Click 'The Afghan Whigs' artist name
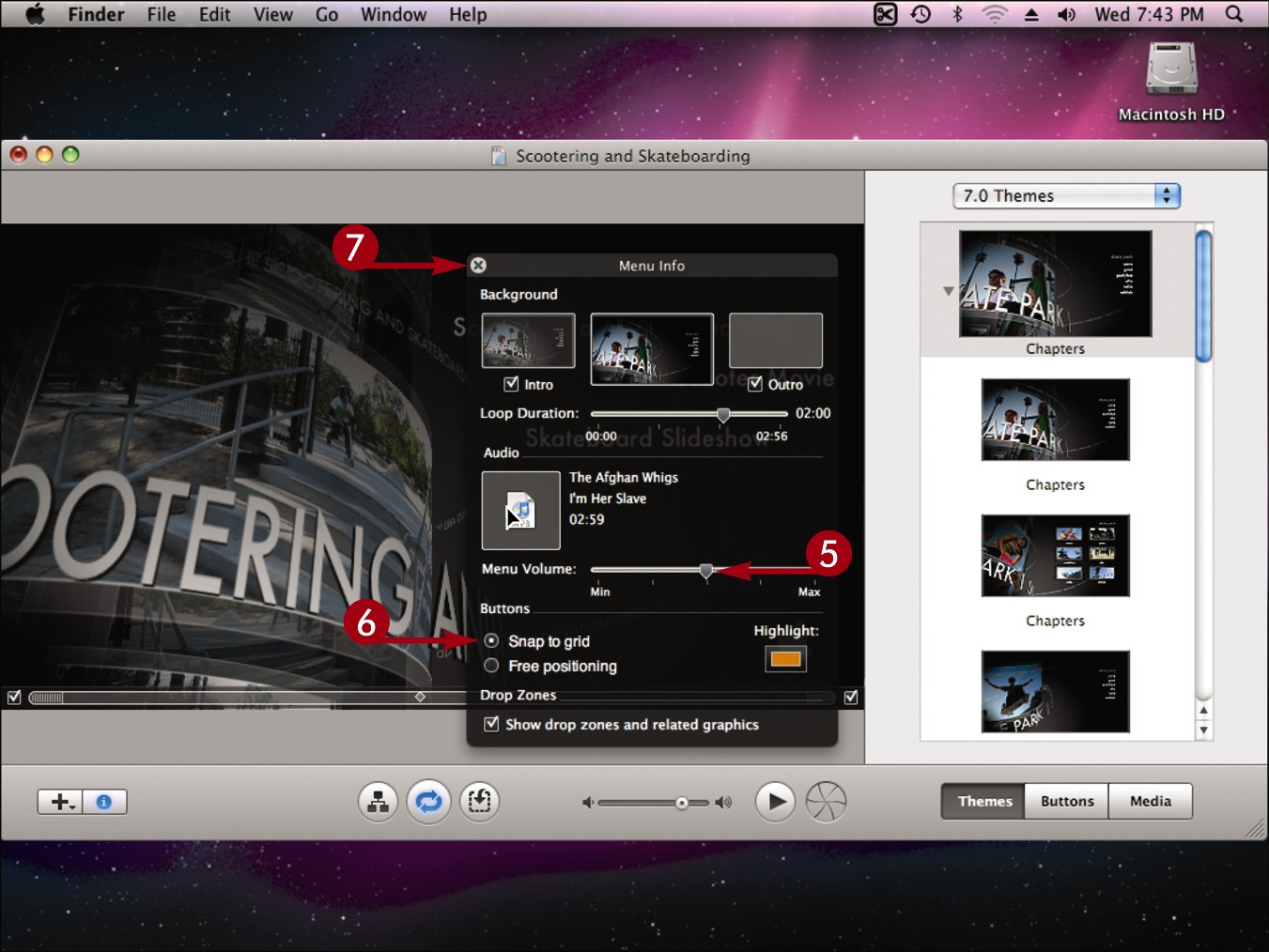Screen dimensions: 1269x952 (624, 477)
